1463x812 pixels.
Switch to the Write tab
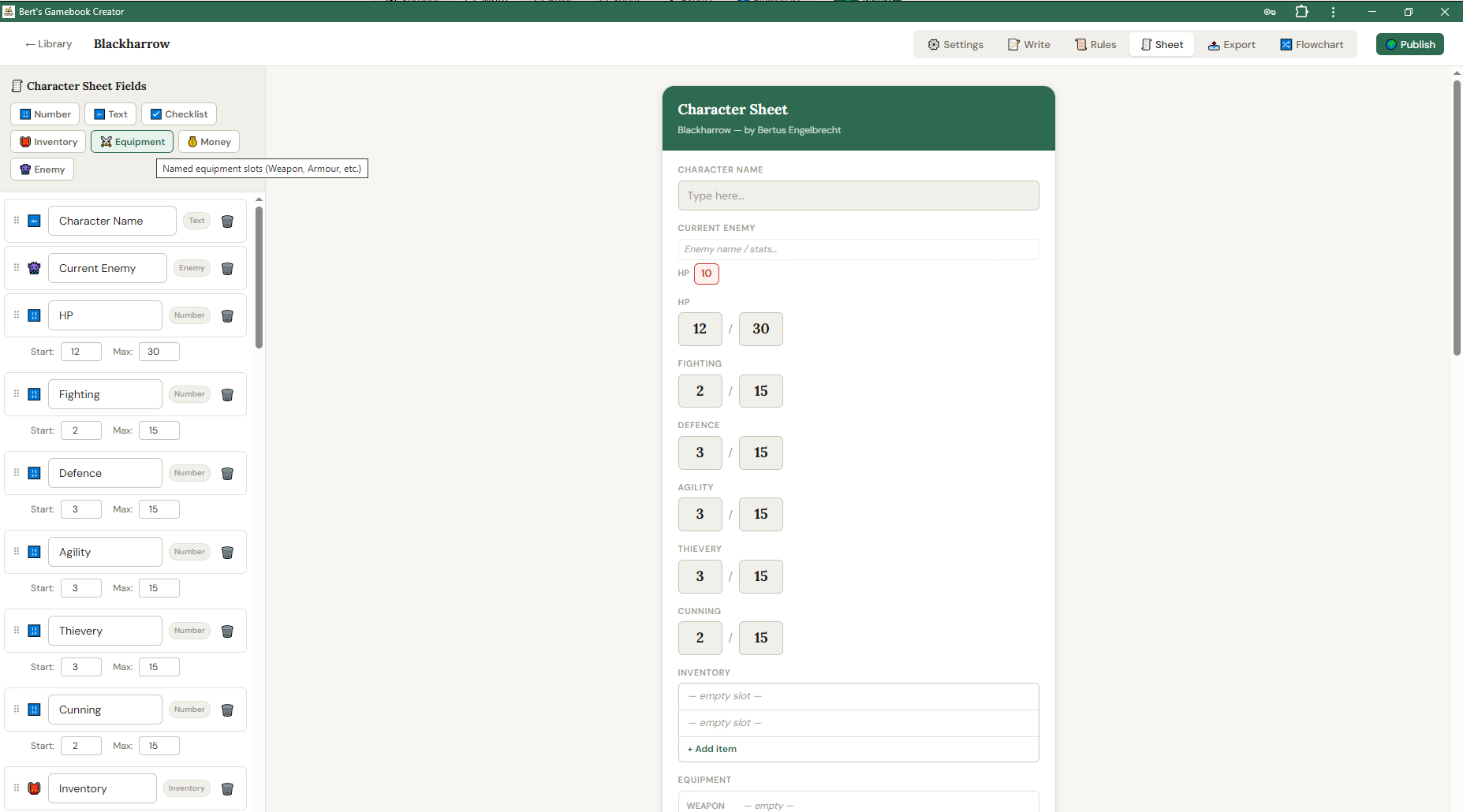tap(1029, 44)
